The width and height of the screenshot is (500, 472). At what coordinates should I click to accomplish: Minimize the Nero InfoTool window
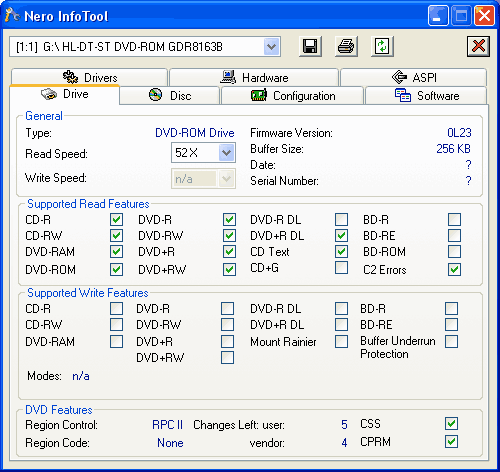(x=438, y=16)
